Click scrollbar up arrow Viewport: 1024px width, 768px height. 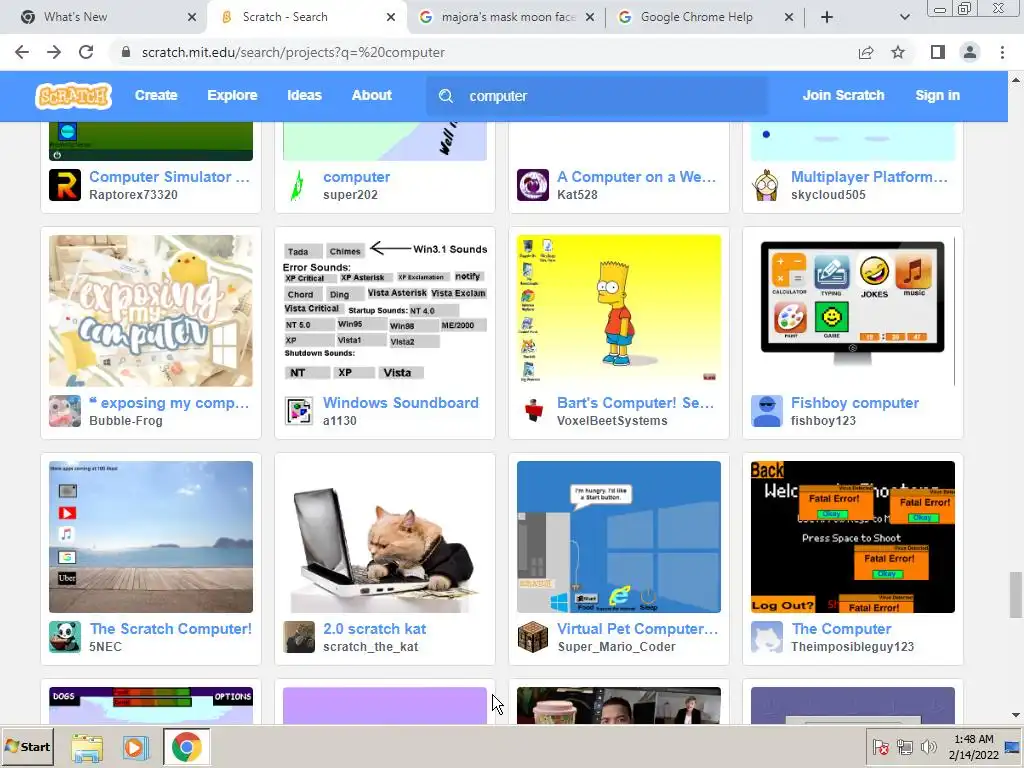point(1016,80)
